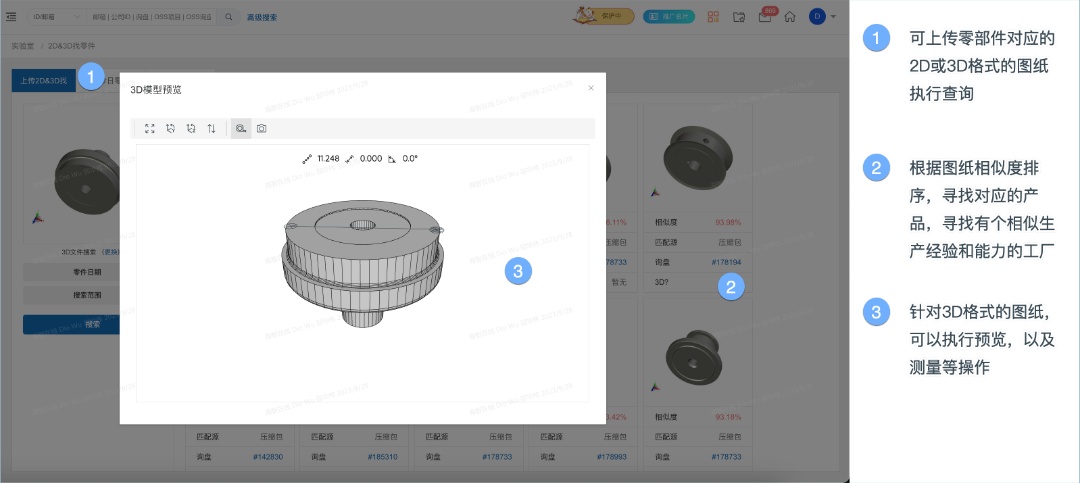The width and height of the screenshot is (1080, 483).
Task: Collapse the sidebar with the hamburger icon
Action: tap(11, 17)
